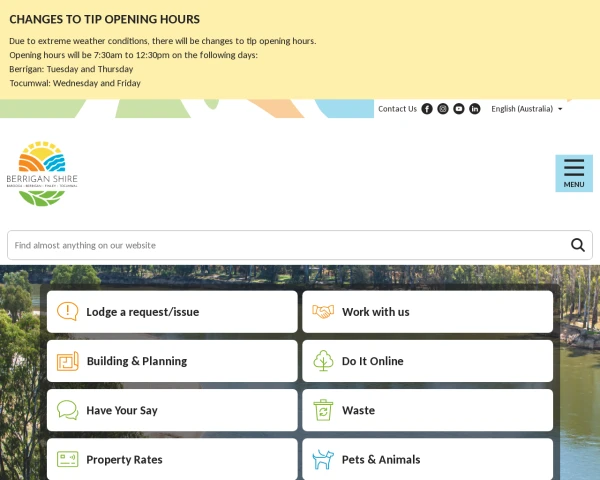
Task: Open the YouTube social icon
Action: coord(458,109)
